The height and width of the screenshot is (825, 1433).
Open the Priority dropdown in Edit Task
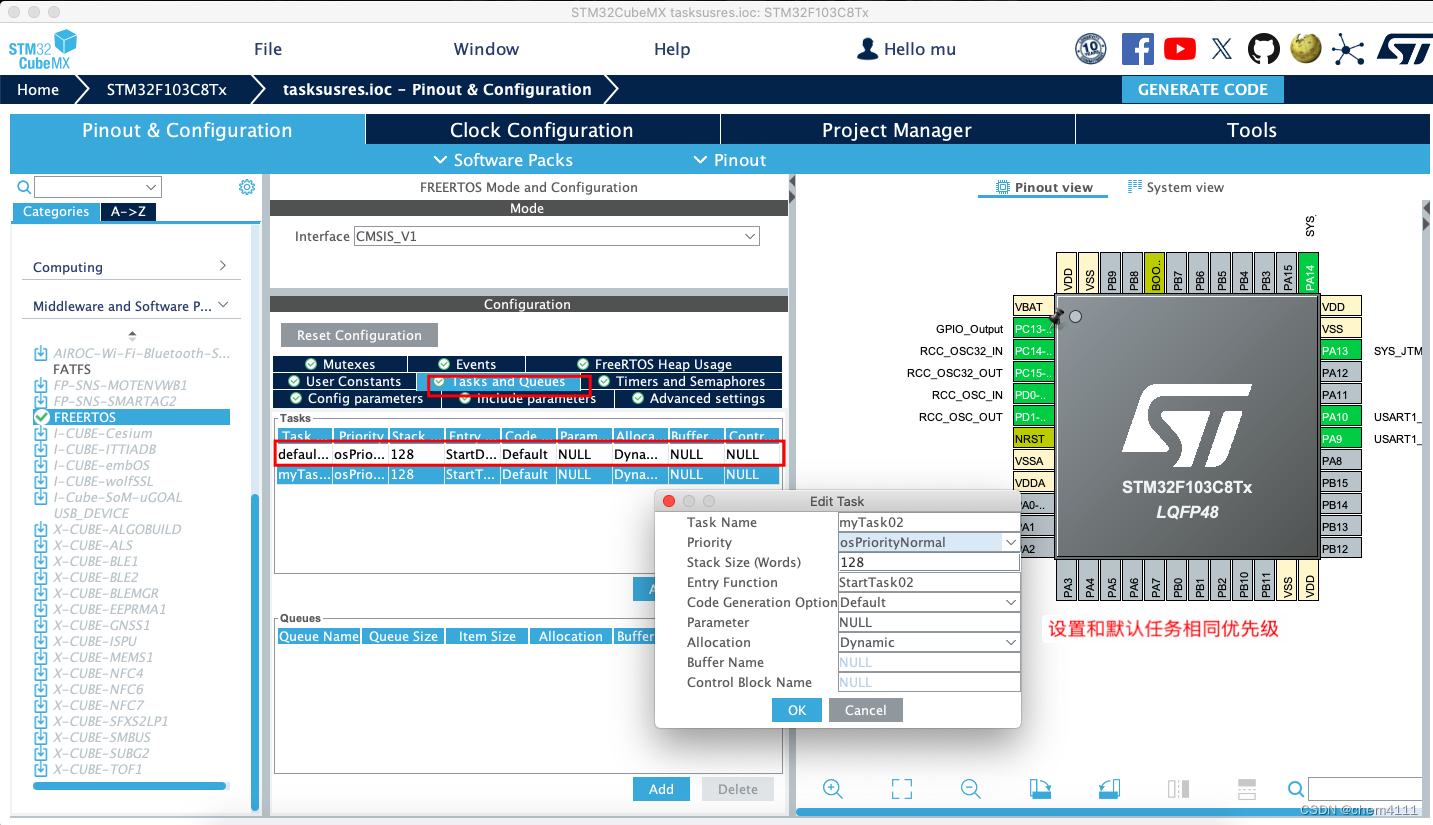pyautogui.click(x=1012, y=541)
